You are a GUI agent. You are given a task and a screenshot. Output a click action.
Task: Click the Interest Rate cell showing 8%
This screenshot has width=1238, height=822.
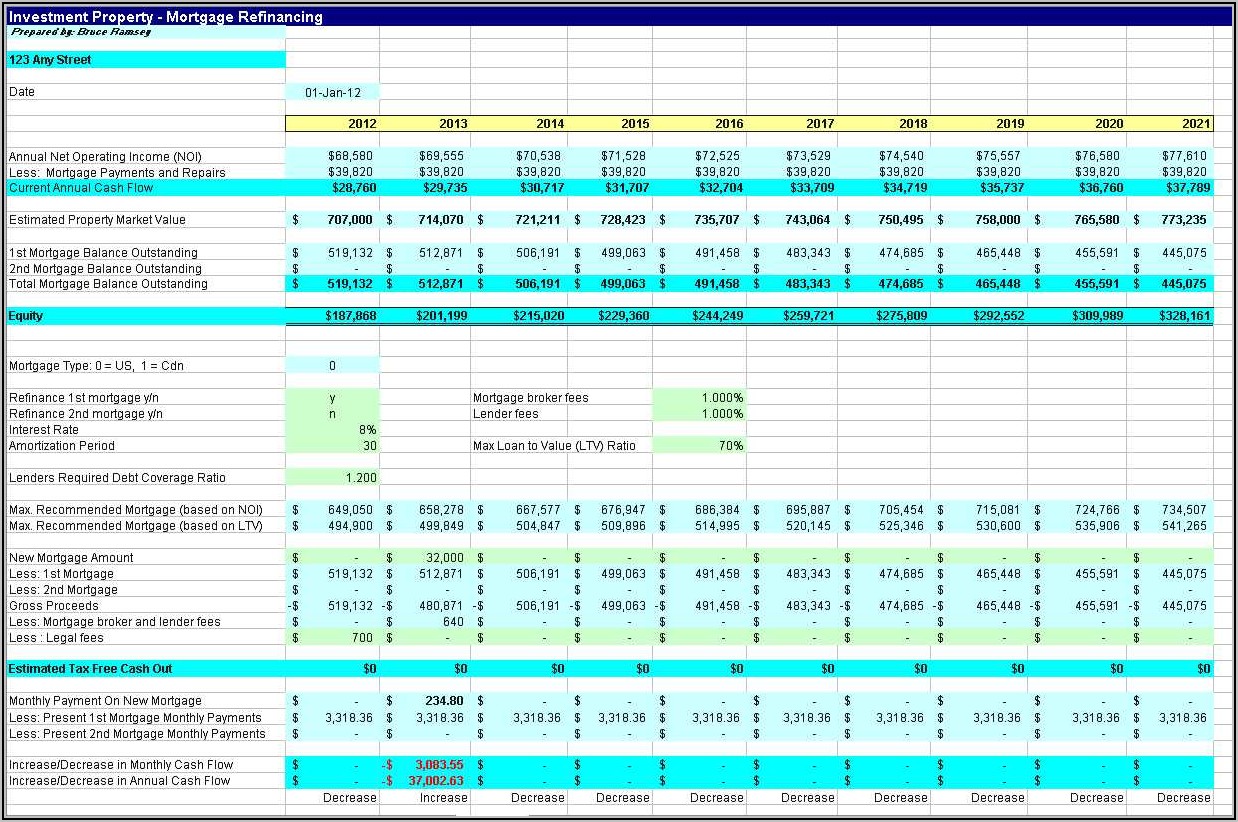(x=332, y=430)
